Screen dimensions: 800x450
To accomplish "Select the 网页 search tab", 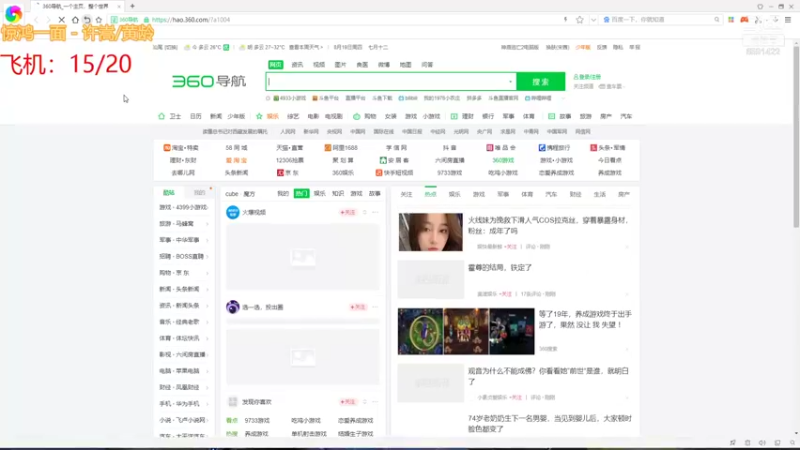I will pyautogui.click(x=276, y=65).
